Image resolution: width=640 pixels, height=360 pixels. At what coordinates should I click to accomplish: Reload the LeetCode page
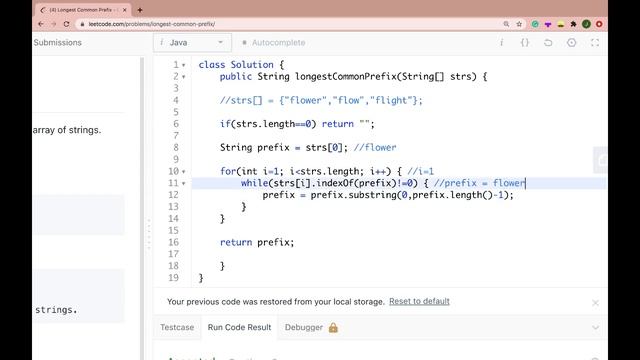click(x=67, y=24)
